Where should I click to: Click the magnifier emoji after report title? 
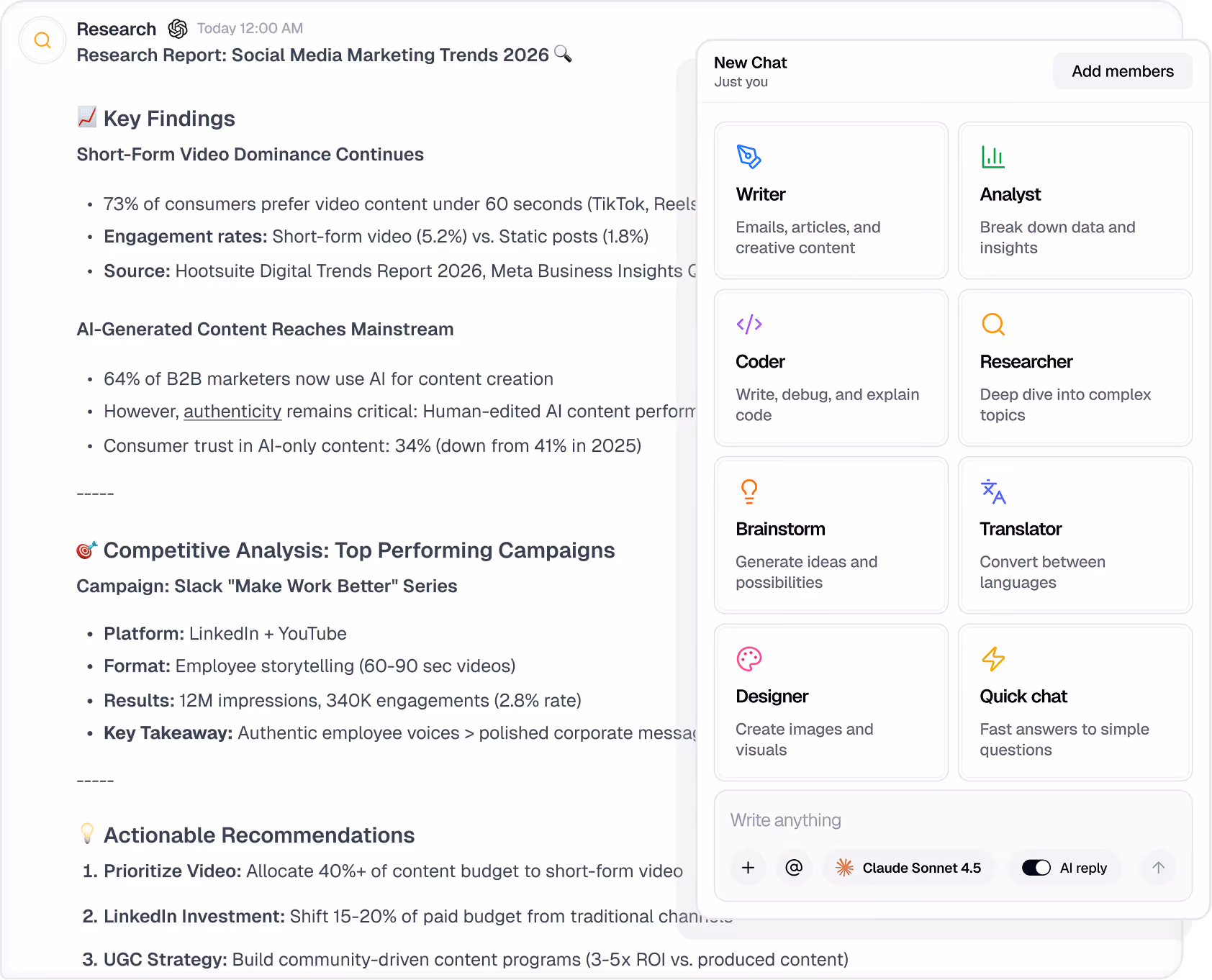564,54
